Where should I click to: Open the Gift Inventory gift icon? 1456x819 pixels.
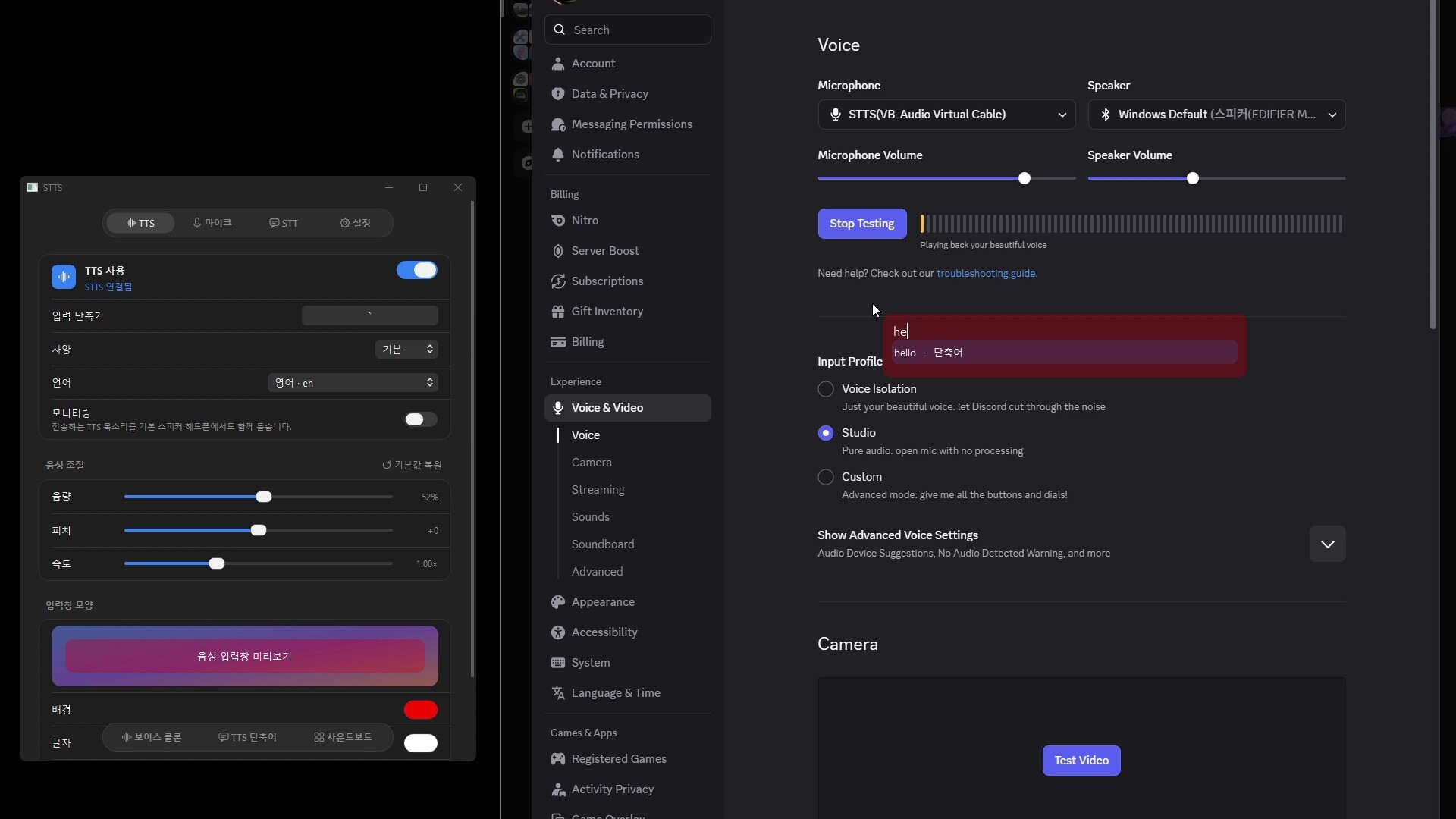[558, 312]
